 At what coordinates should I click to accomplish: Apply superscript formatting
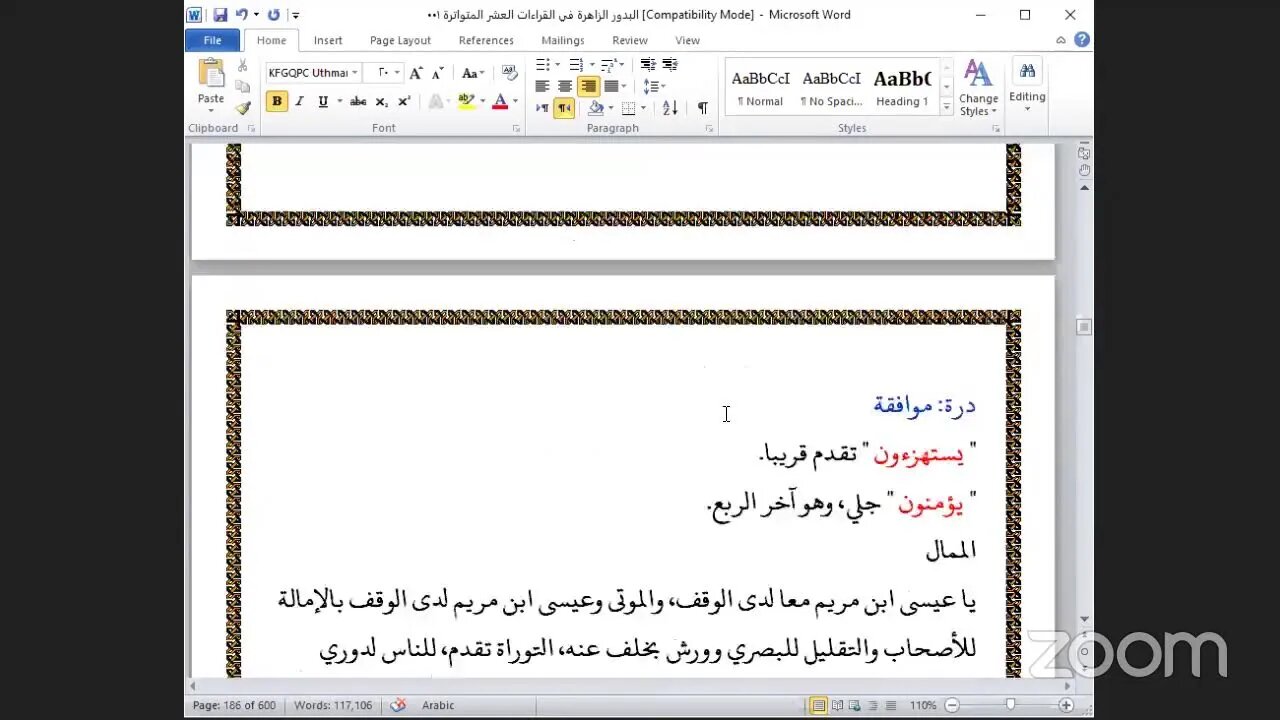pyautogui.click(x=404, y=101)
